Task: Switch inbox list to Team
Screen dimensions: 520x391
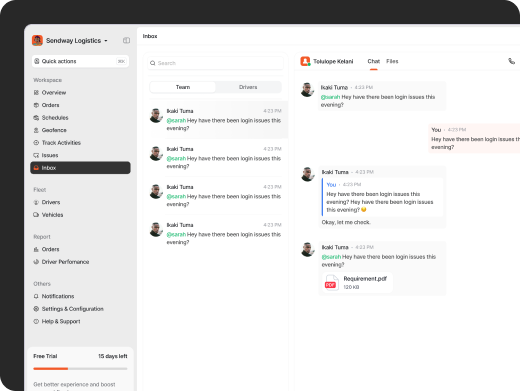Action: 183,87
